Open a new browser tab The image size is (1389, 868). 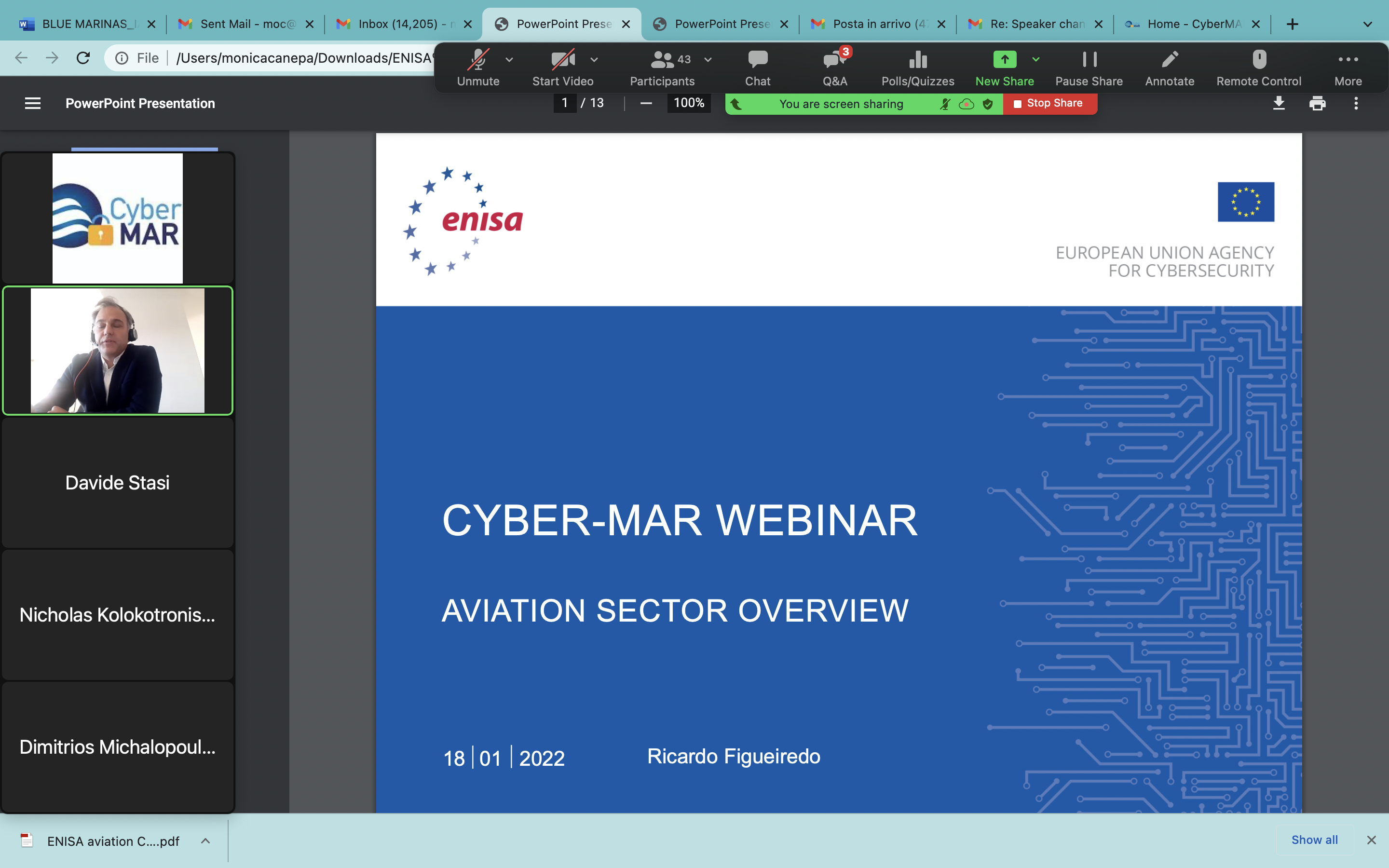[x=1292, y=24]
